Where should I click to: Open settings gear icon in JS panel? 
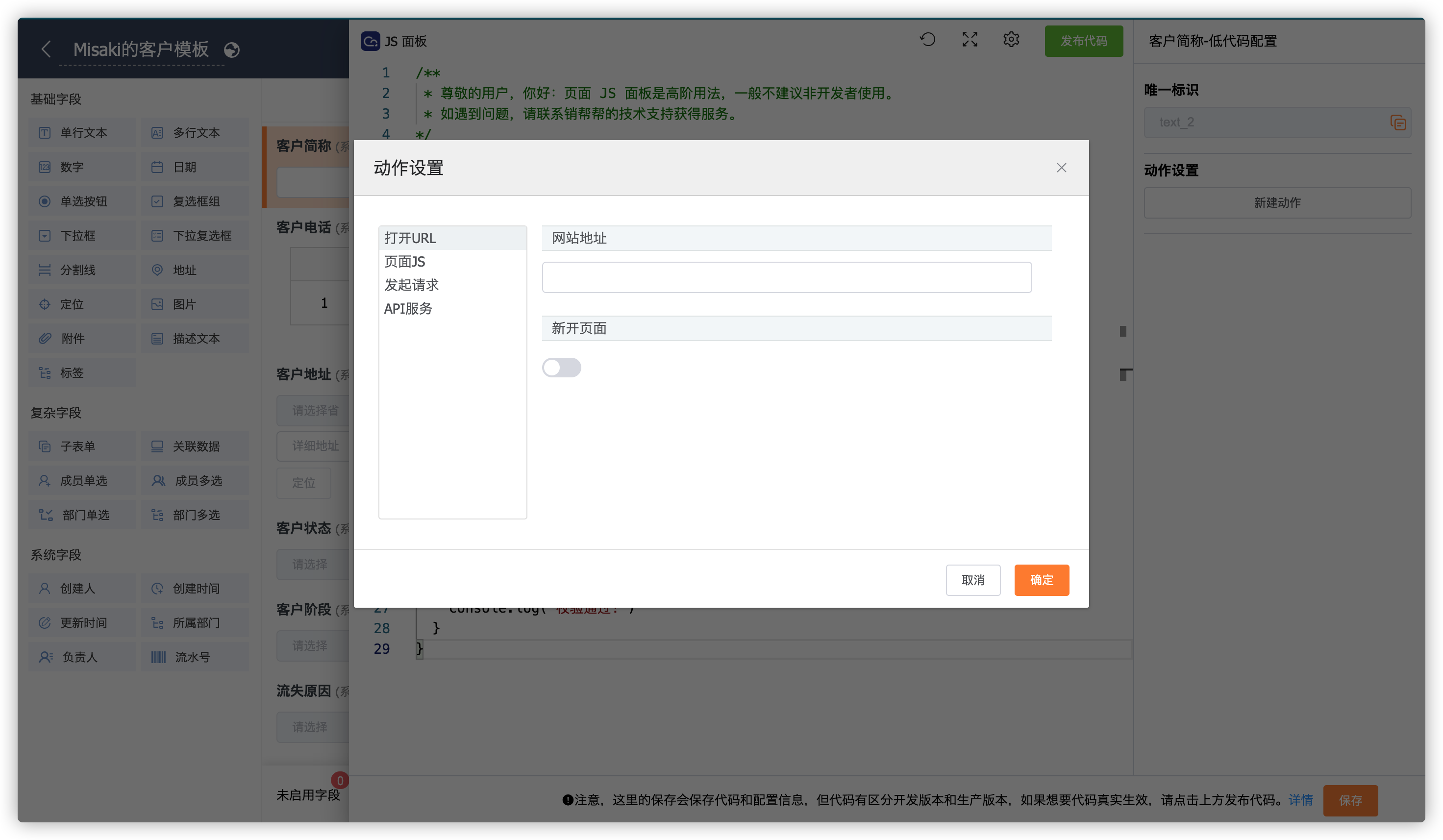point(1011,40)
